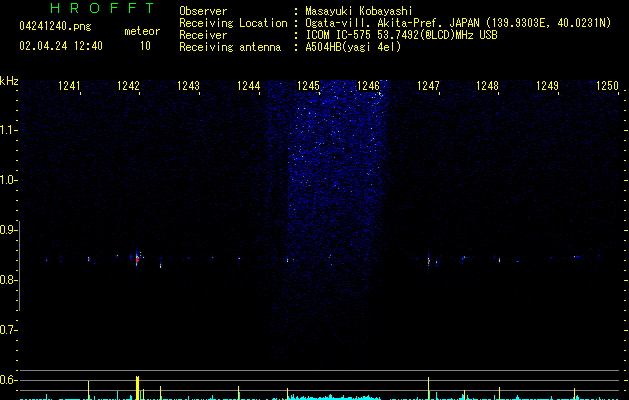The width and height of the screenshot is (629, 400).
Task: Click the Receiving antenna label
Action: click(x=230, y=47)
